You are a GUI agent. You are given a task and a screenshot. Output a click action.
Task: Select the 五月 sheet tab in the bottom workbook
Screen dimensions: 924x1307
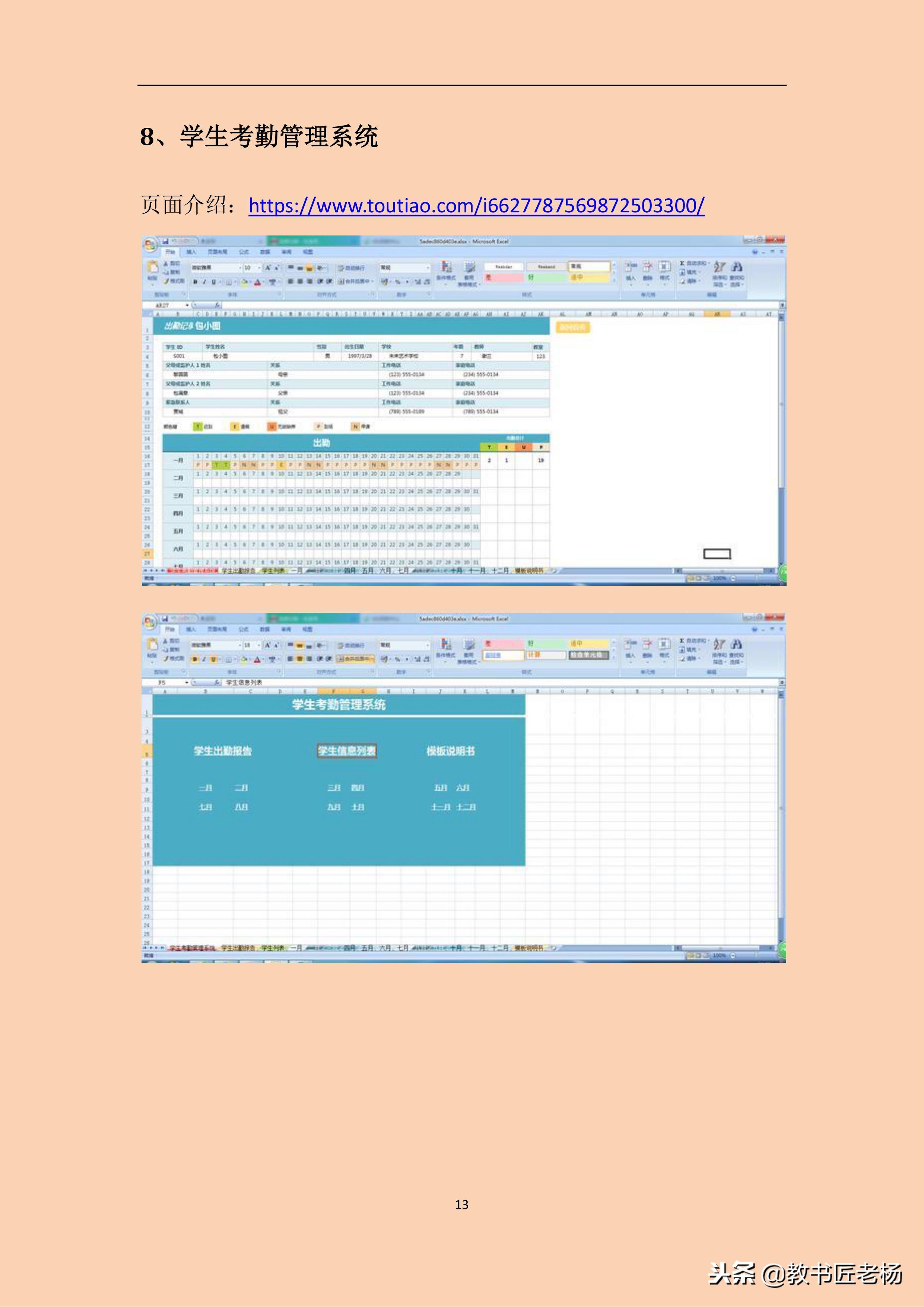pos(368,948)
